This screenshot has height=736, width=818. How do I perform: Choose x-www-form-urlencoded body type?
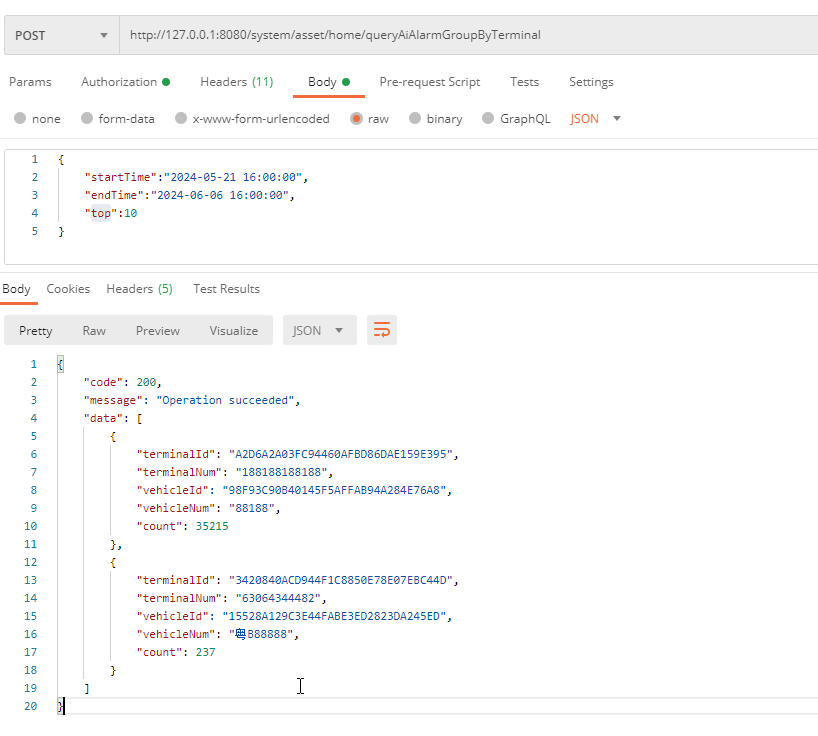181,119
